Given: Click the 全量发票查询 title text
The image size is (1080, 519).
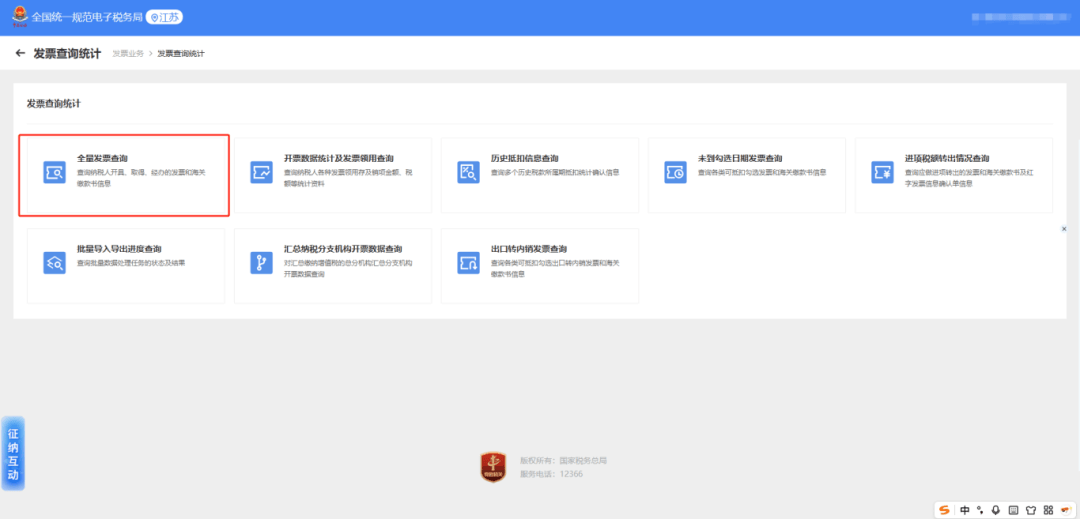Looking at the screenshot, I should click(x=102, y=159).
